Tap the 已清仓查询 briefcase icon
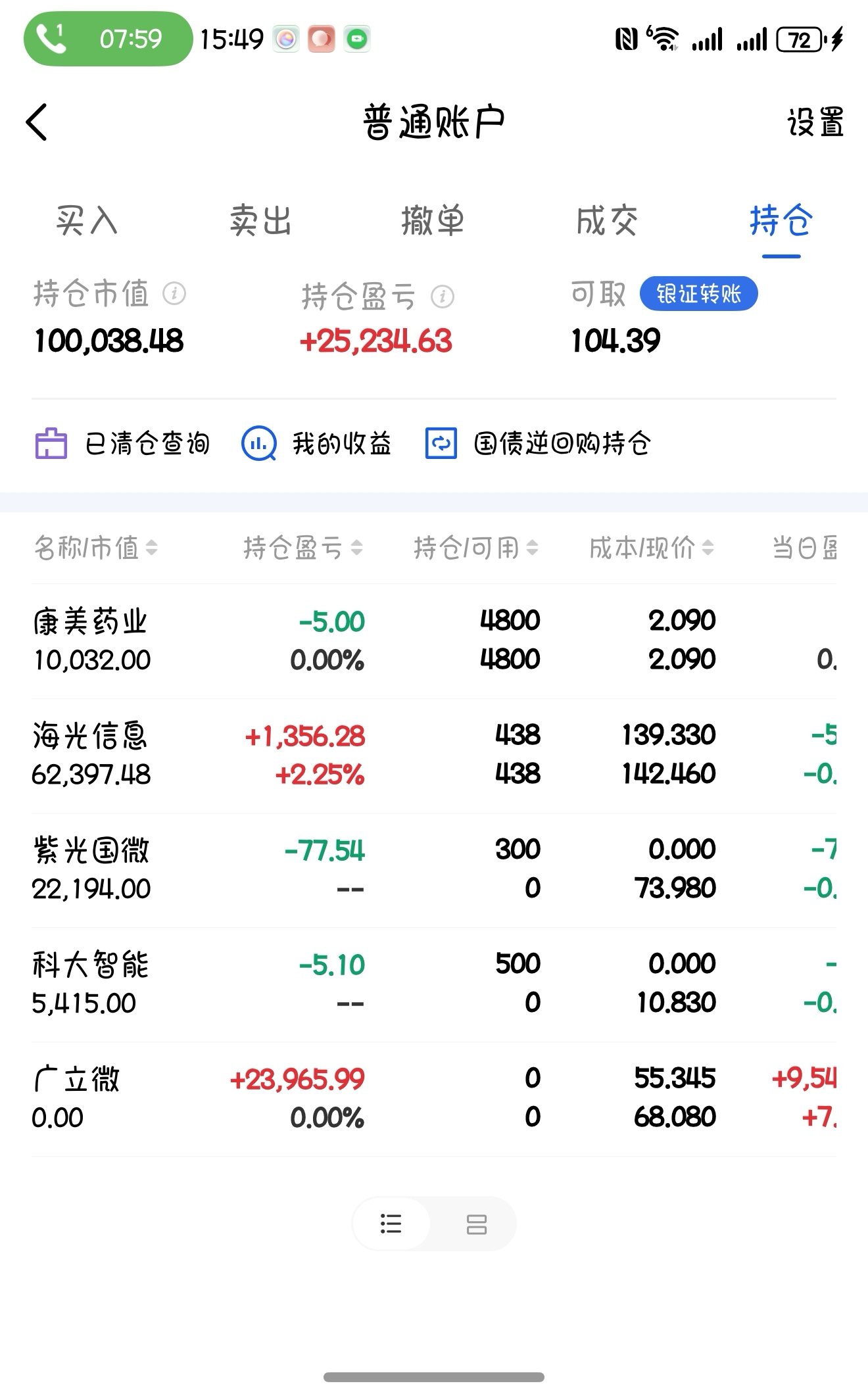Viewport: 868px width, 1394px height. click(x=51, y=444)
